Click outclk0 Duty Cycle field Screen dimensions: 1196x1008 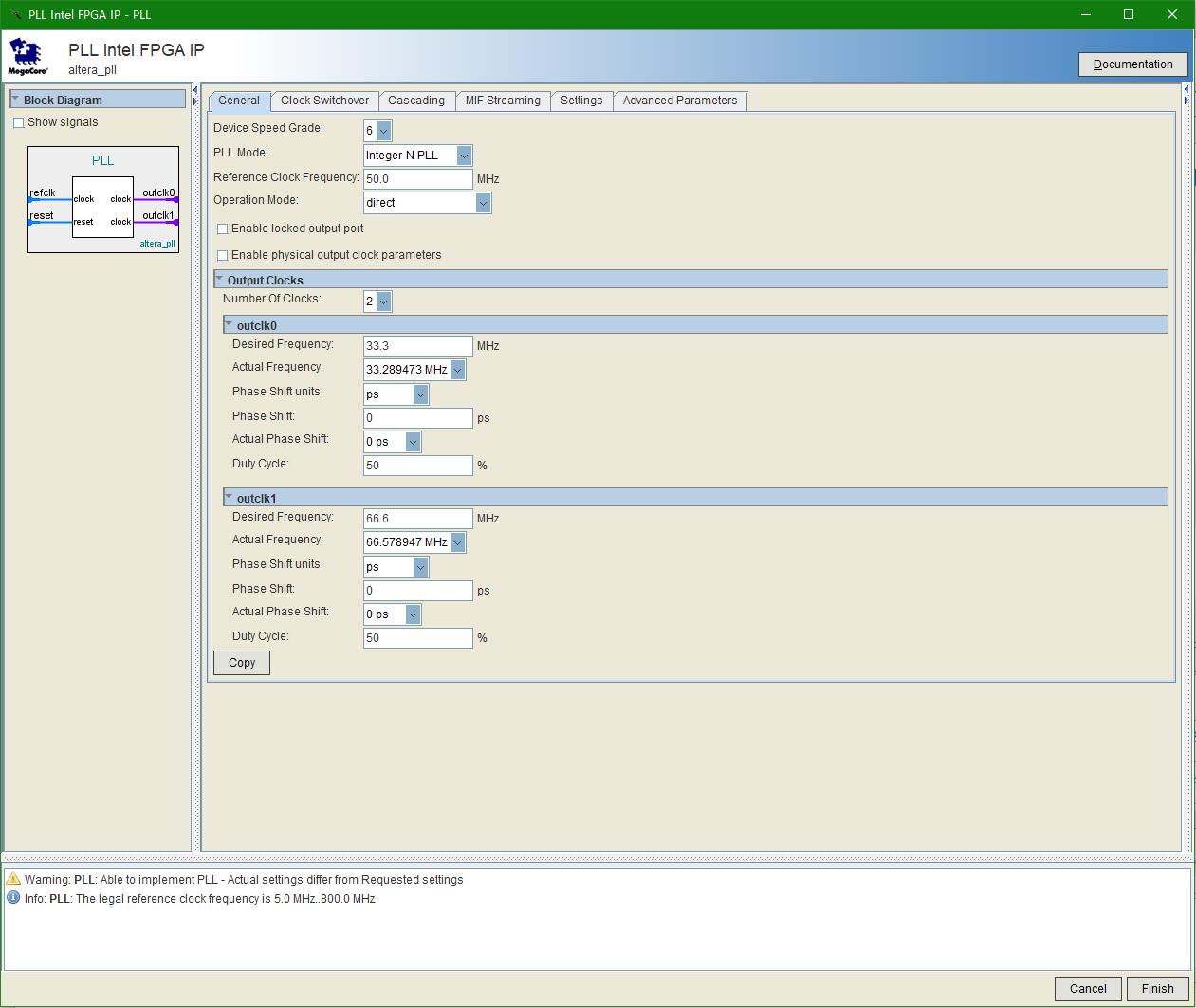[x=417, y=465]
